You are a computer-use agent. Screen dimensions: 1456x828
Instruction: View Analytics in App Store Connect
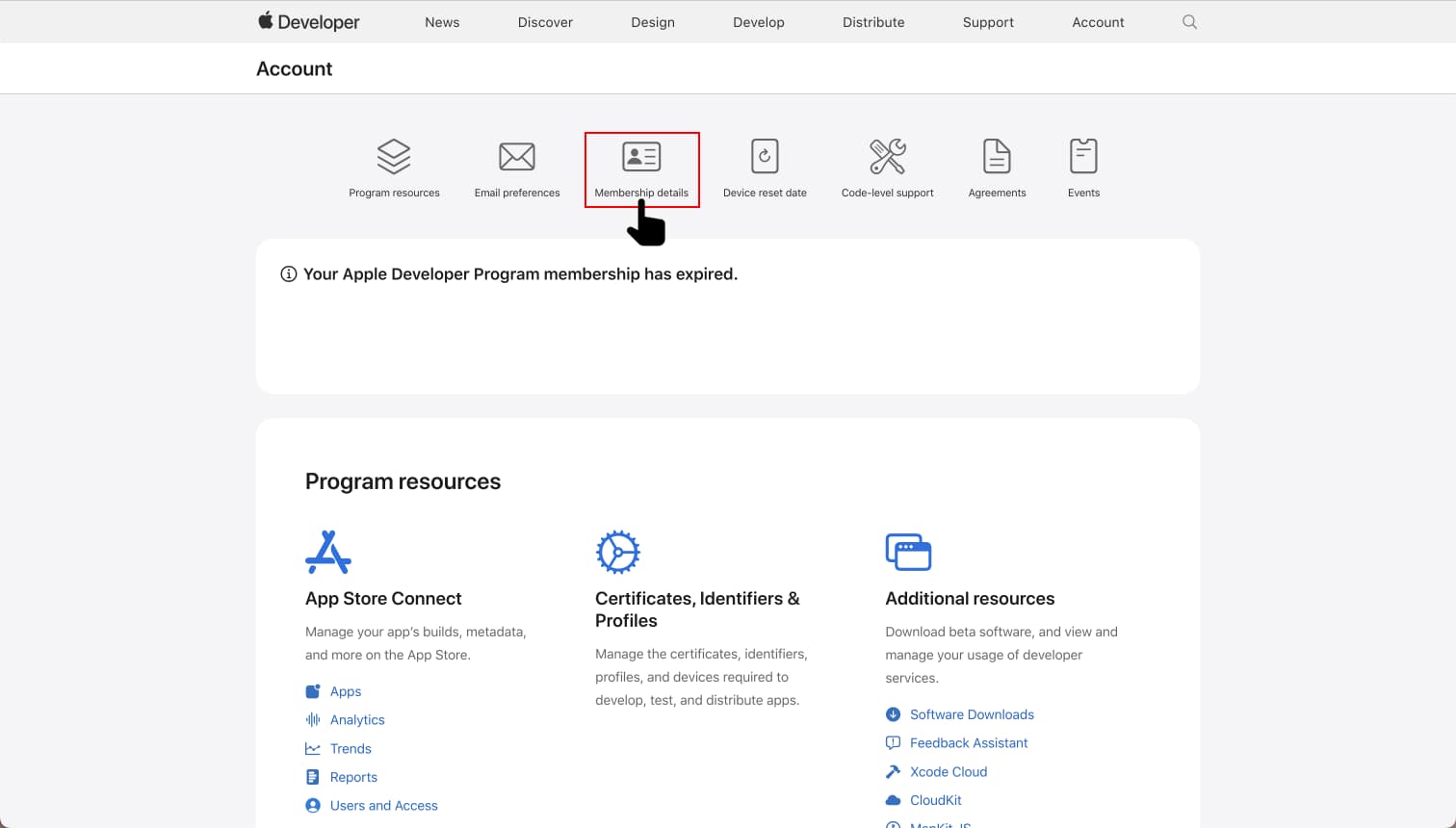tap(357, 719)
